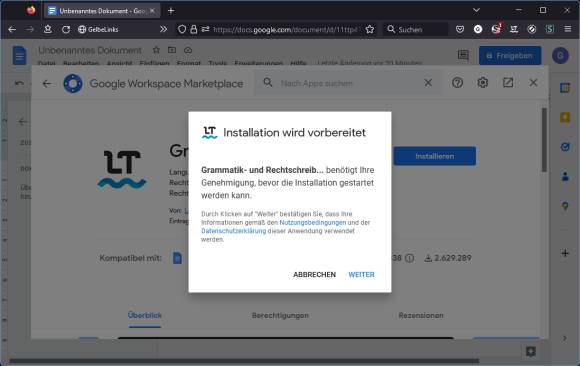Click the Marketplace vertical scrollbar

pyautogui.click(x=544, y=140)
